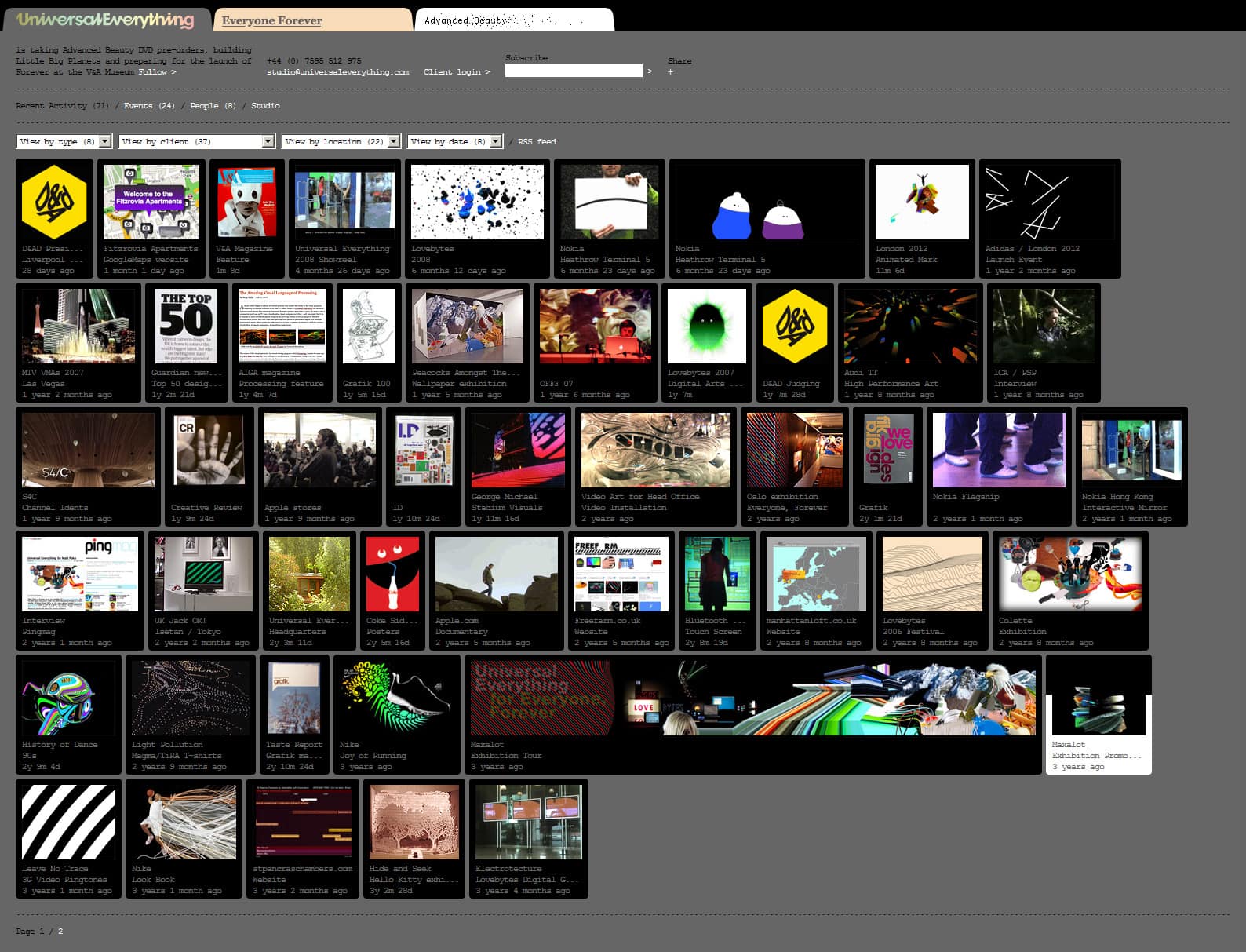Go to page 2 of results
Screen dimensions: 1246x952
click(x=60, y=932)
